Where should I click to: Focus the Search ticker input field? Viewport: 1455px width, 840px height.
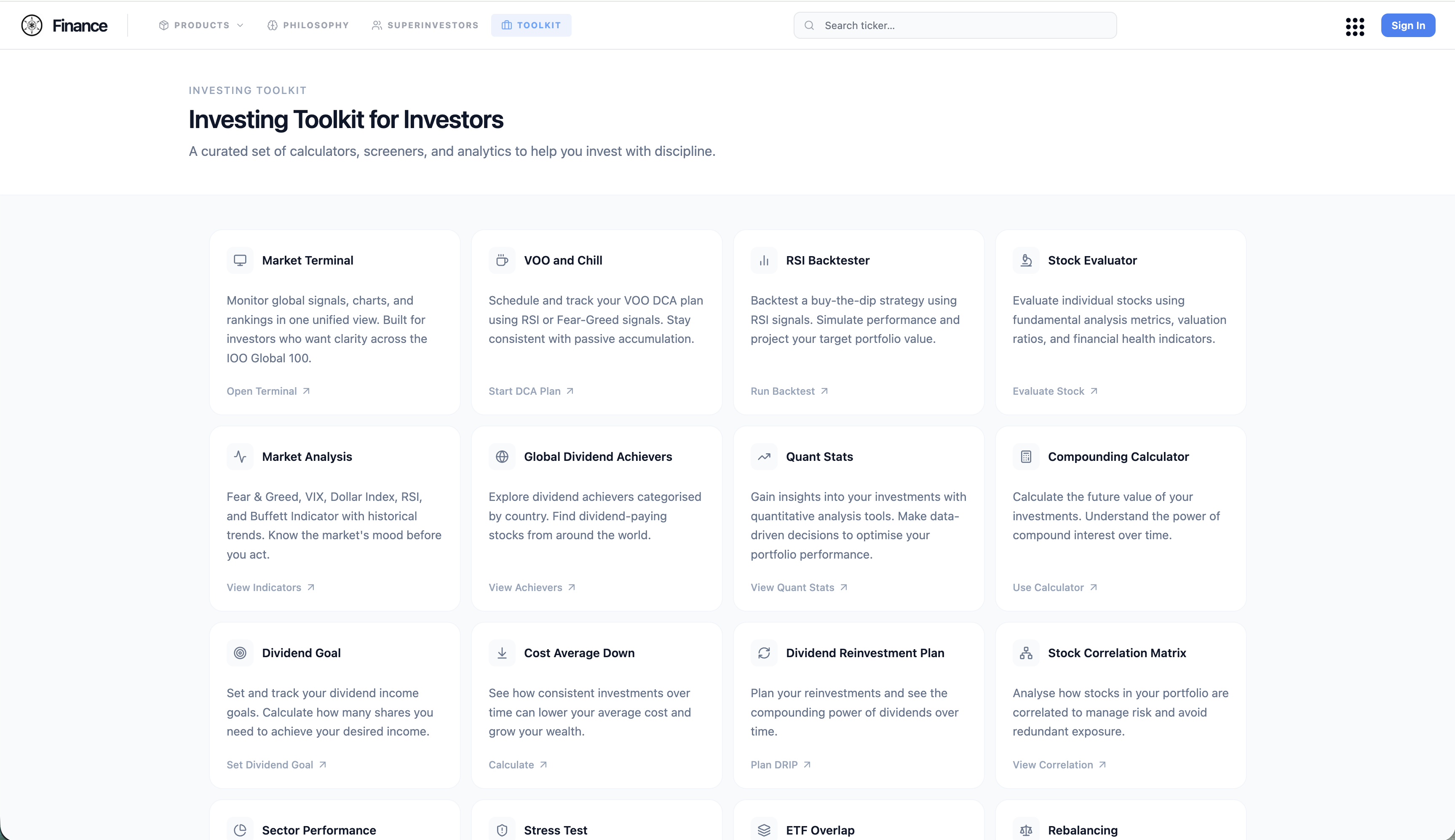955,25
